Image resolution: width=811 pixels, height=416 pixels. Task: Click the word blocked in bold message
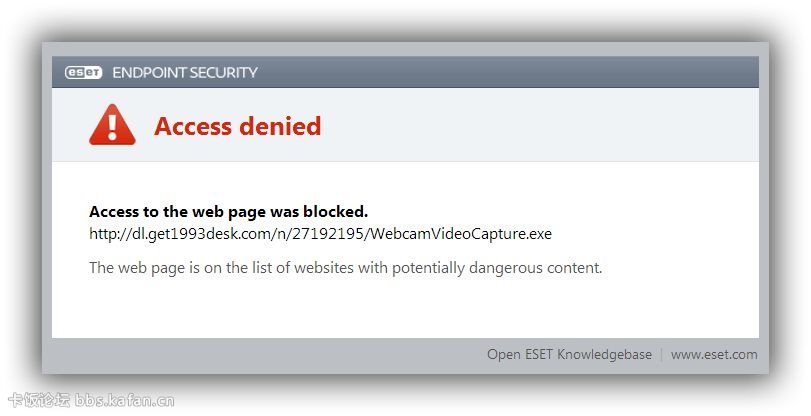click(x=336, y=212)
